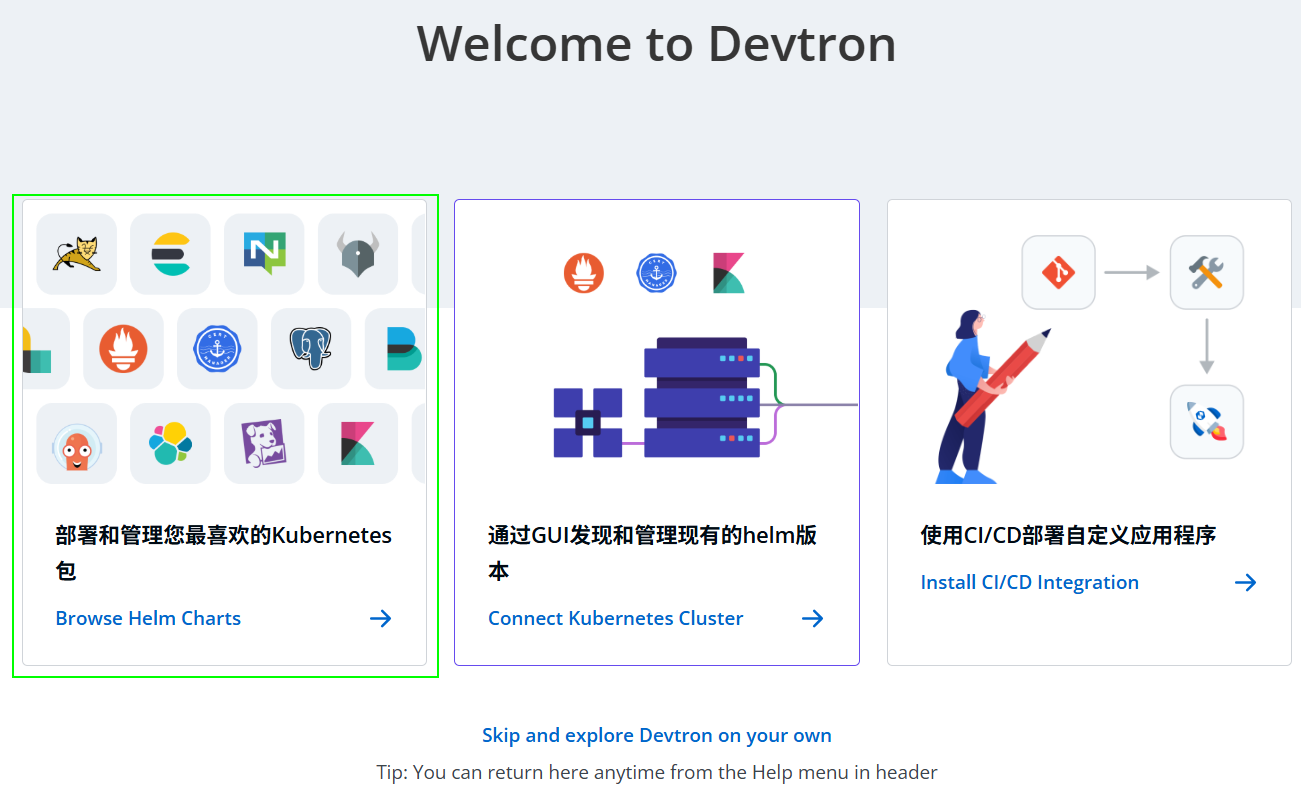Click the server rack illustration in middle card
This screenshot has height=794, width=1301.
pyautogui.click(x=701, y=398)
